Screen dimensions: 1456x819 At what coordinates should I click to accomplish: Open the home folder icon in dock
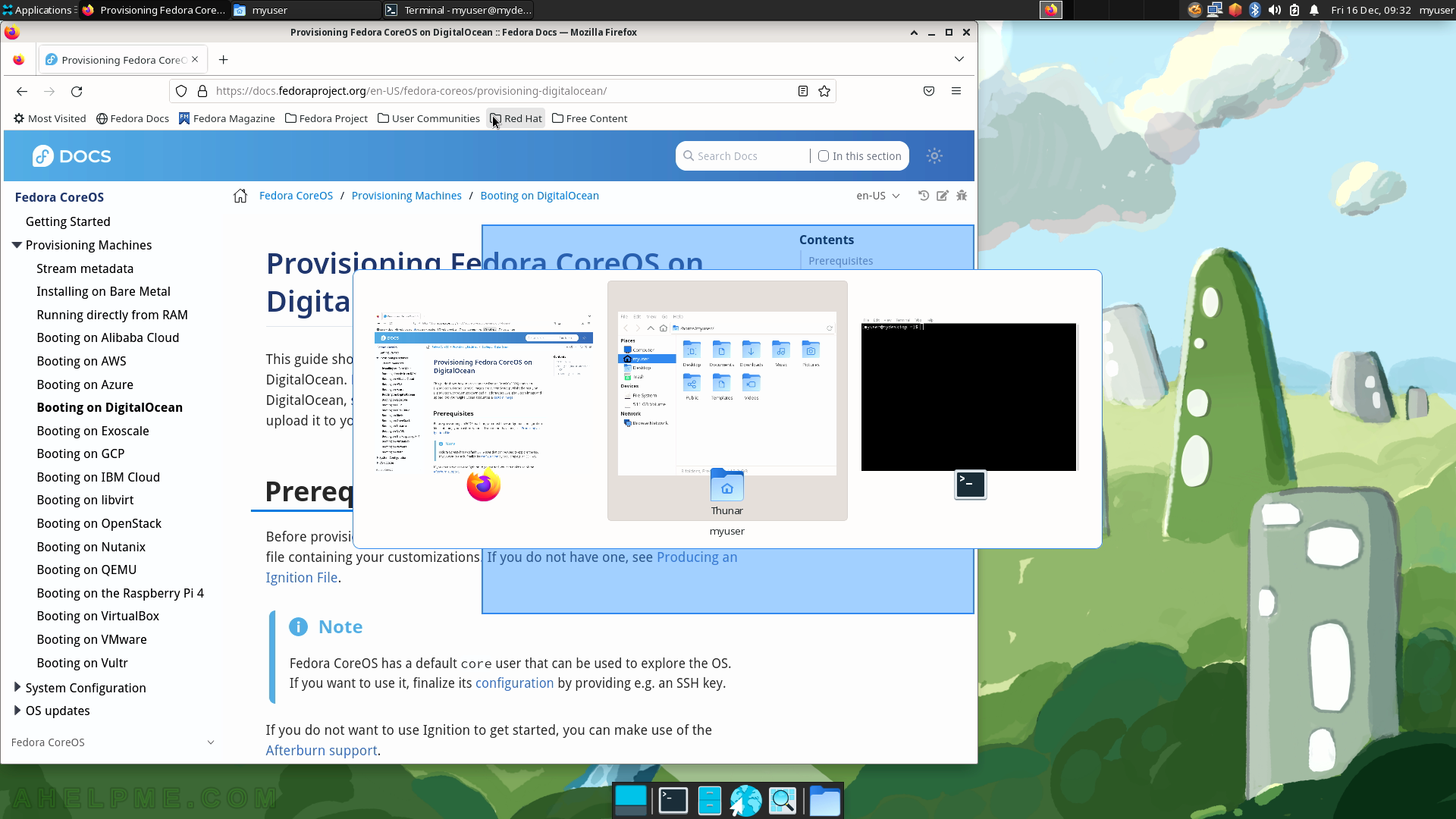click(824, 800)
